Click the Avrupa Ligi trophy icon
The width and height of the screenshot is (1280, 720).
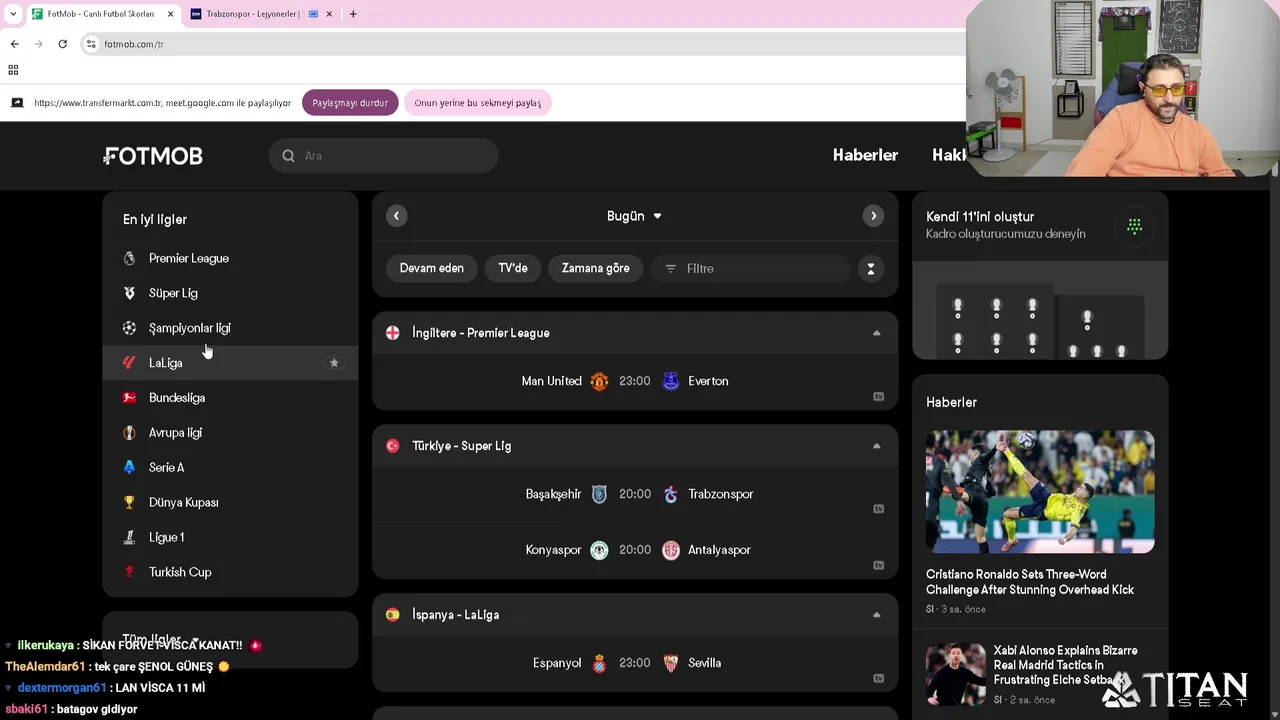tap(129, 433)
